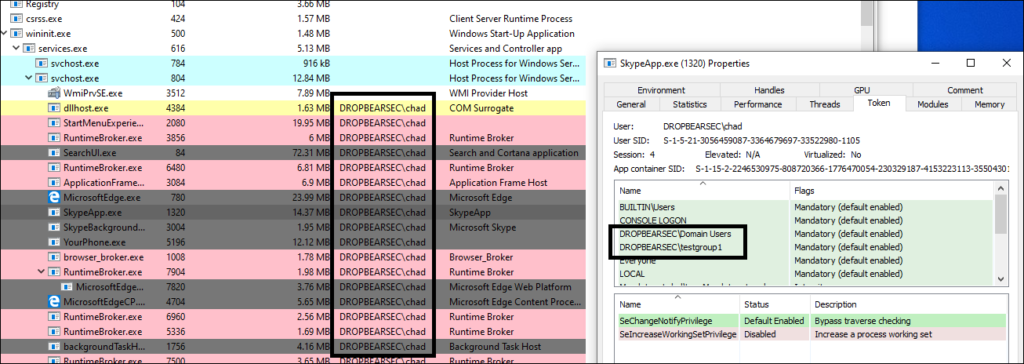Viewport: 1024px width, 364px height.
Task: Collapse the services.exe process tree
Action: (x=16, y=48)
